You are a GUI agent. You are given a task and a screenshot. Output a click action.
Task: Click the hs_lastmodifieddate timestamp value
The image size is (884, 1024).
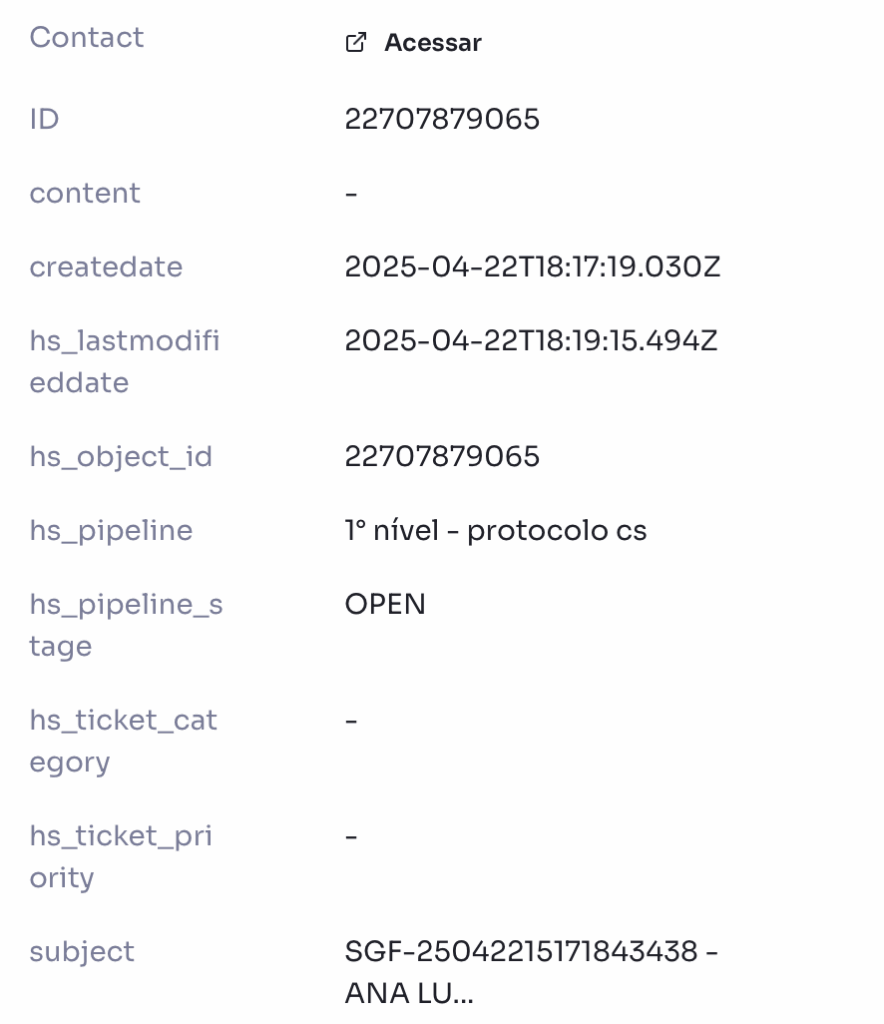531,340
